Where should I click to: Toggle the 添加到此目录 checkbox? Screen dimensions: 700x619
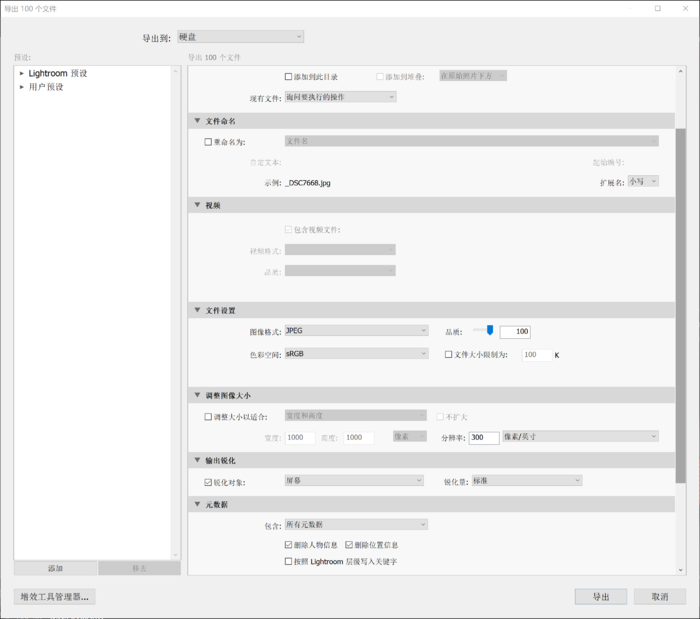[288, 77]
